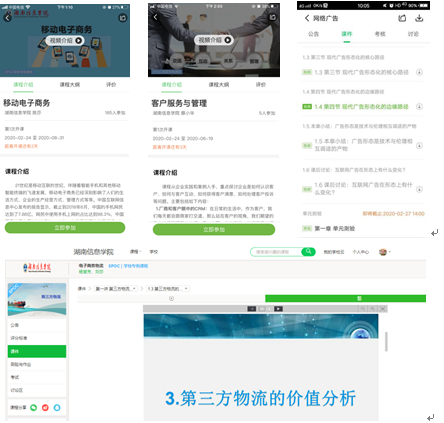
Task: Click 个人中心 link in web header
Action: point(361,252)
